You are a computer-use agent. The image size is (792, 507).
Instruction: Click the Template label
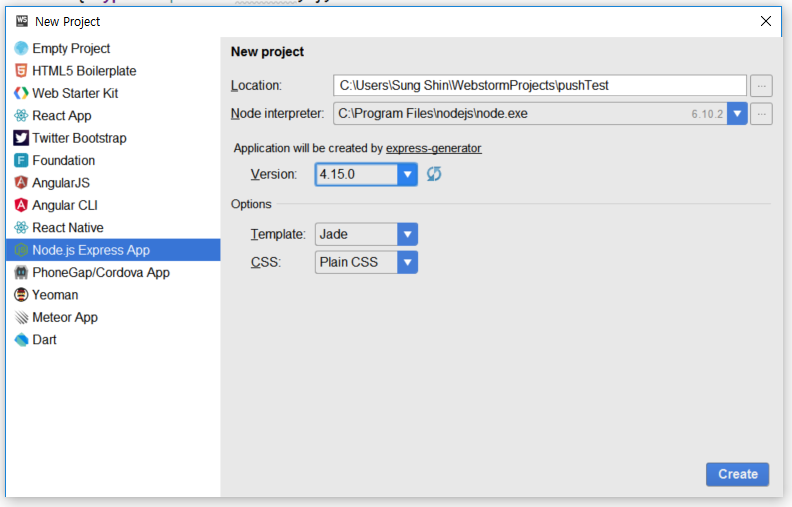[x=278, y=234]
